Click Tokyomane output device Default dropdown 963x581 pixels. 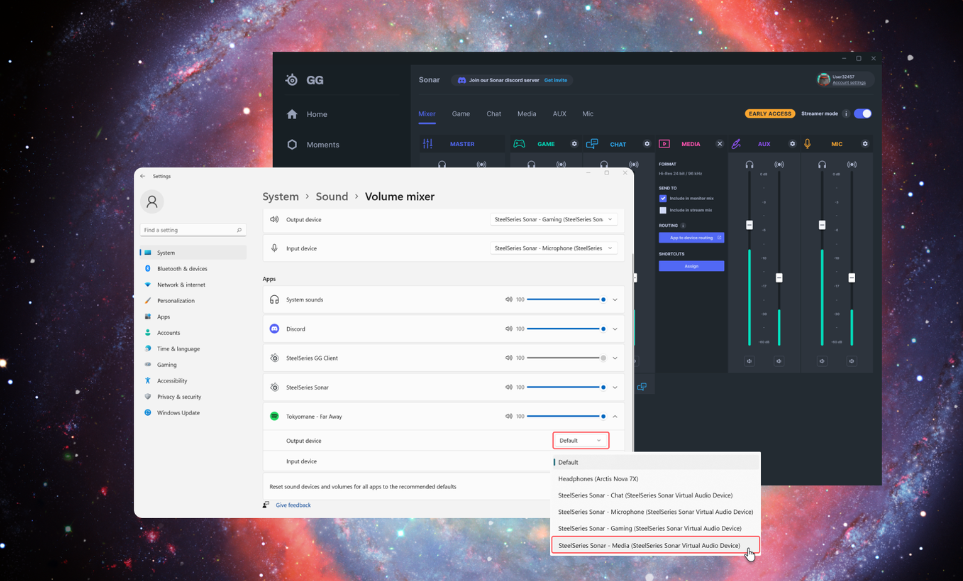pyautogui.click(x=580, y=440)
